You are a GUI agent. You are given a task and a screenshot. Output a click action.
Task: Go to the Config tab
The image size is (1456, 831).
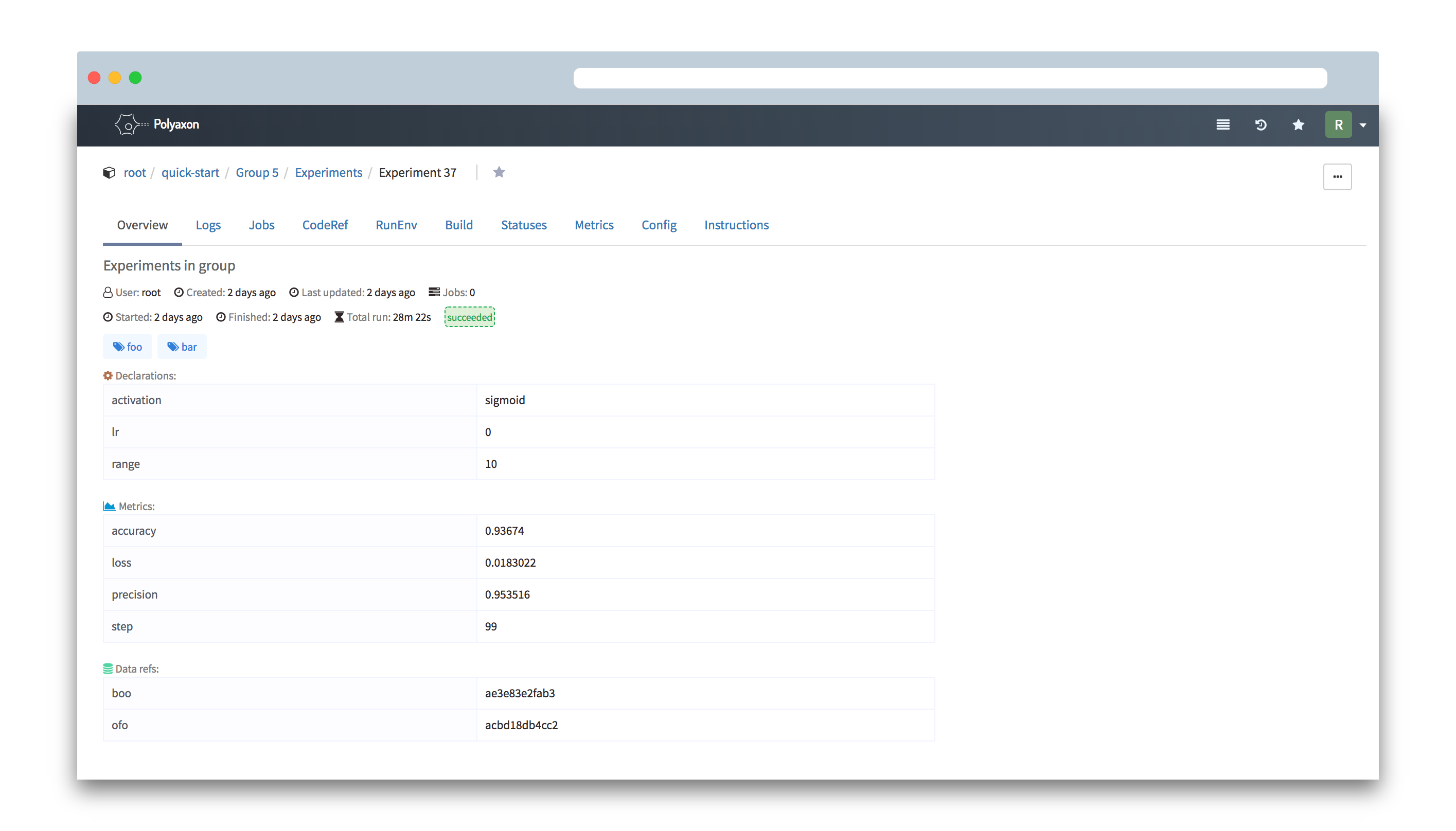(x=659, y=225)
